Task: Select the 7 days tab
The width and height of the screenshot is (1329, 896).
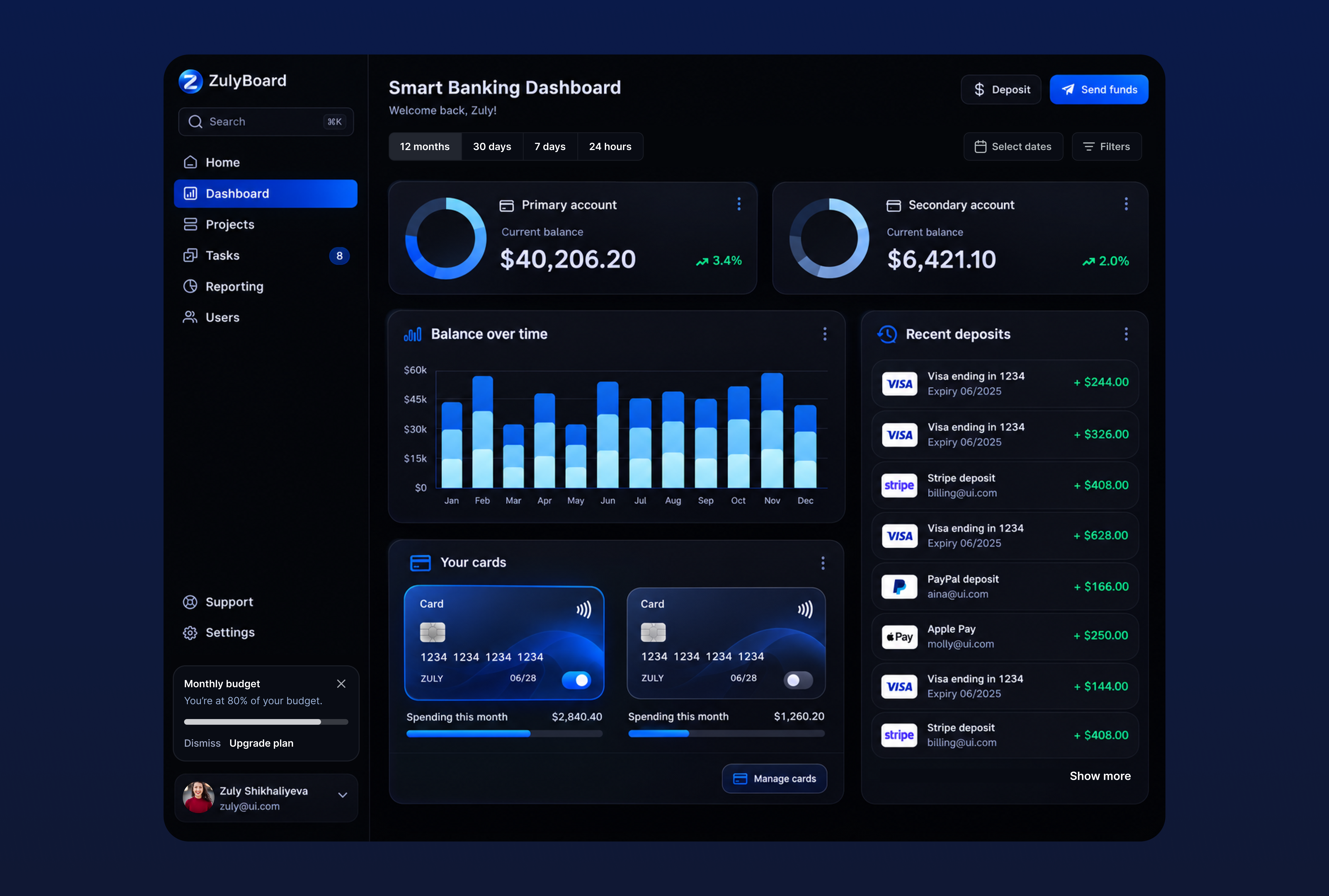Action: (x=550, y=147)
